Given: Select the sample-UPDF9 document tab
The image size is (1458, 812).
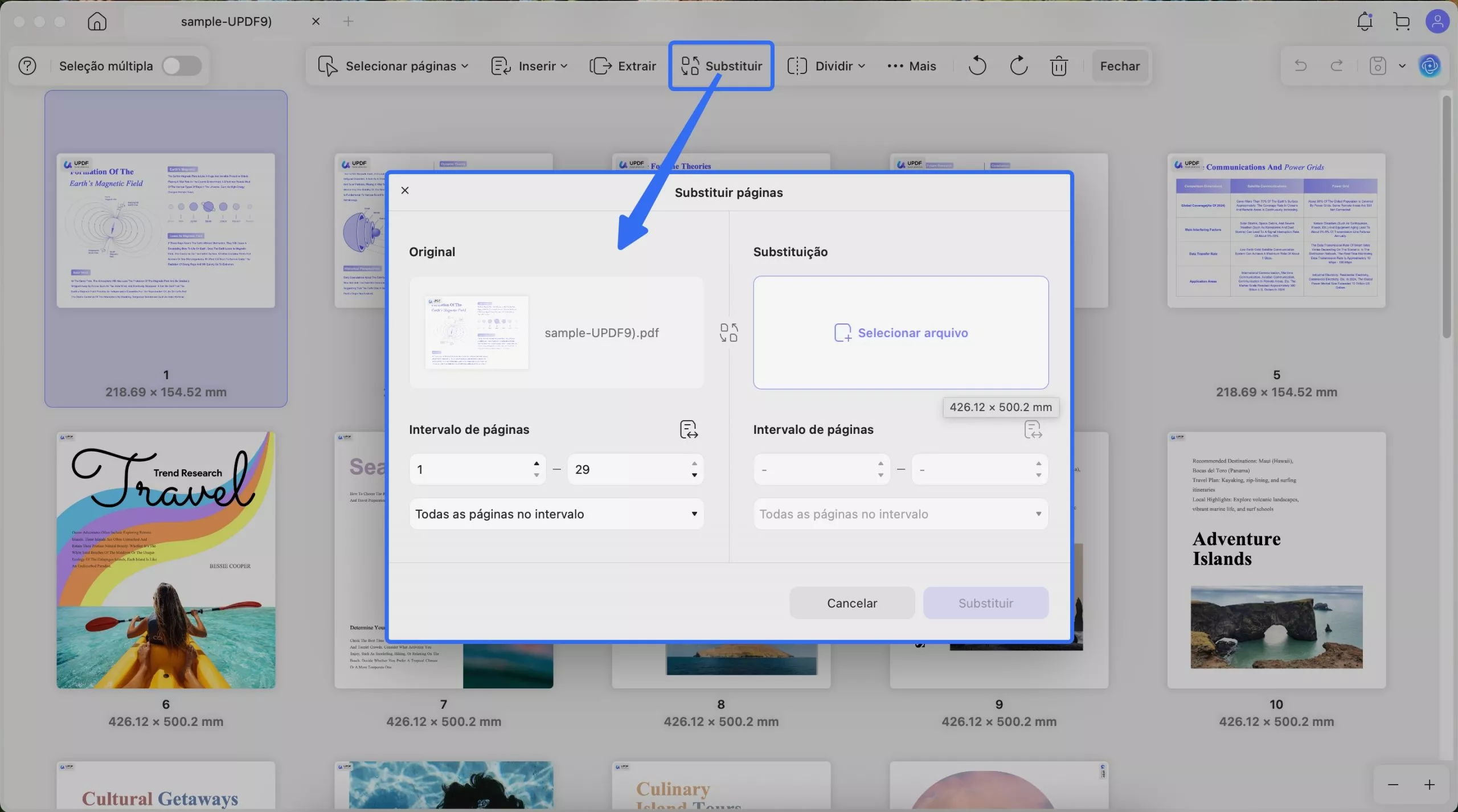Looking at the screenshot, I should tap(226, 21).
